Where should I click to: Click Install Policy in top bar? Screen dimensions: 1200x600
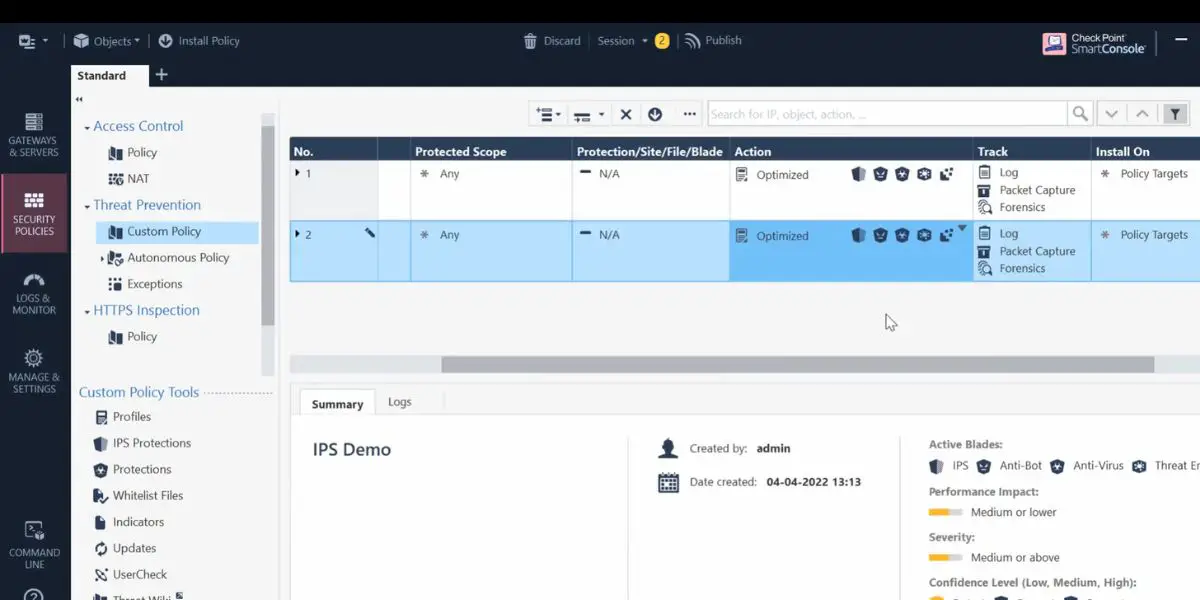point(199,41)
